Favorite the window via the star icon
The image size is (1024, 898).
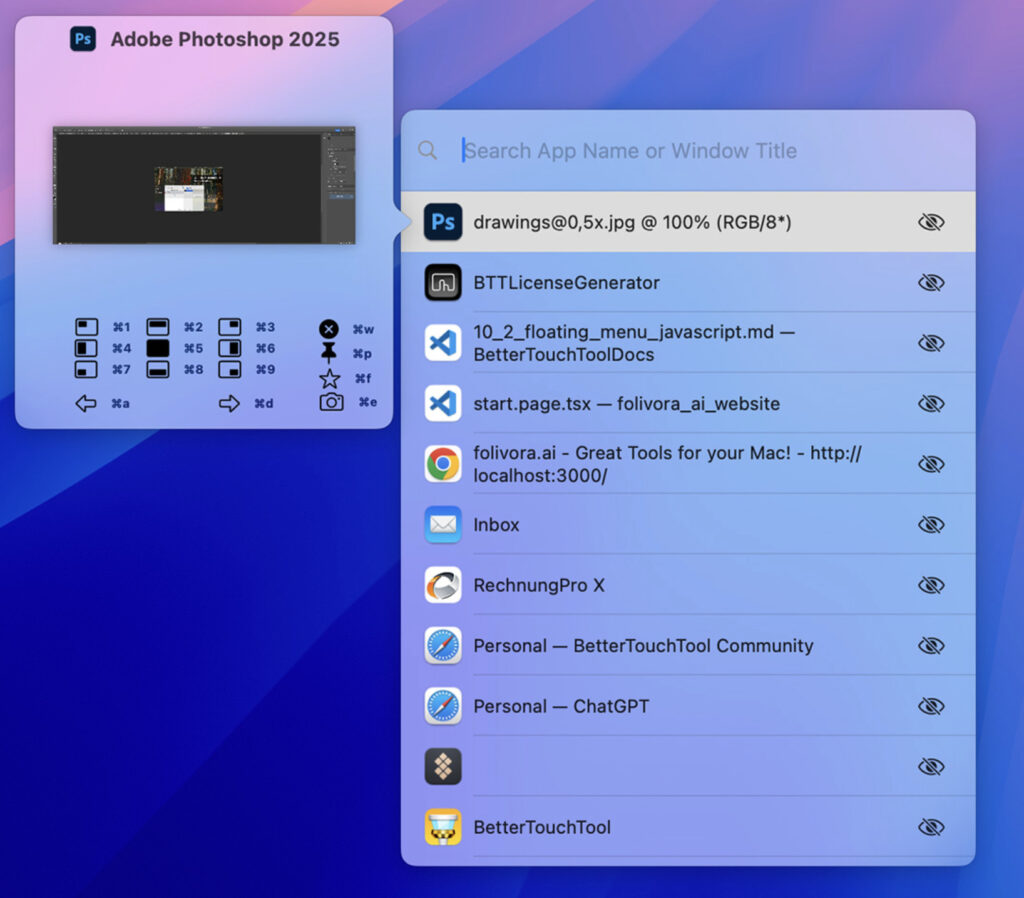328,378
